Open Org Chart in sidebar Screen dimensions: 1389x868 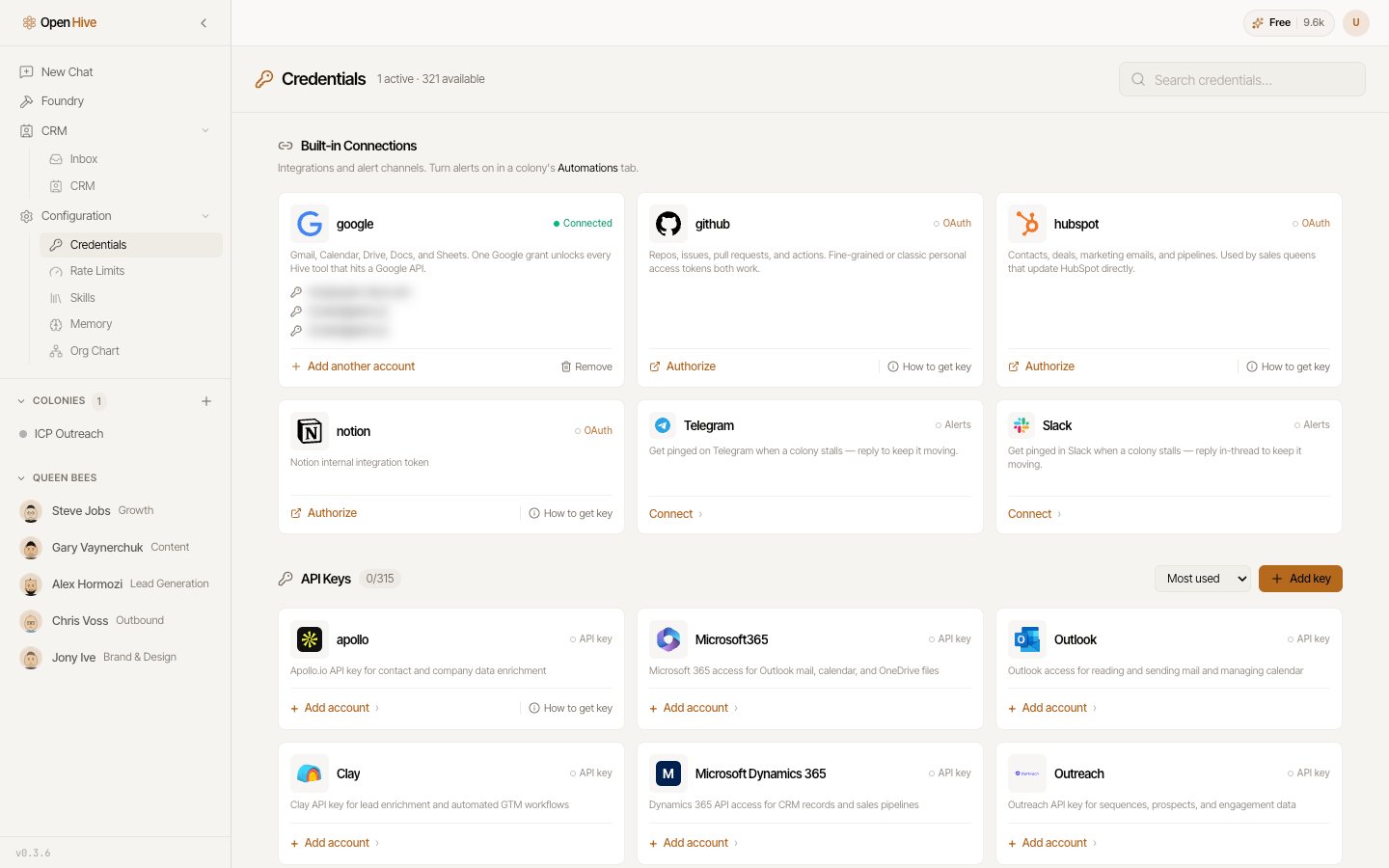(131, 351)
